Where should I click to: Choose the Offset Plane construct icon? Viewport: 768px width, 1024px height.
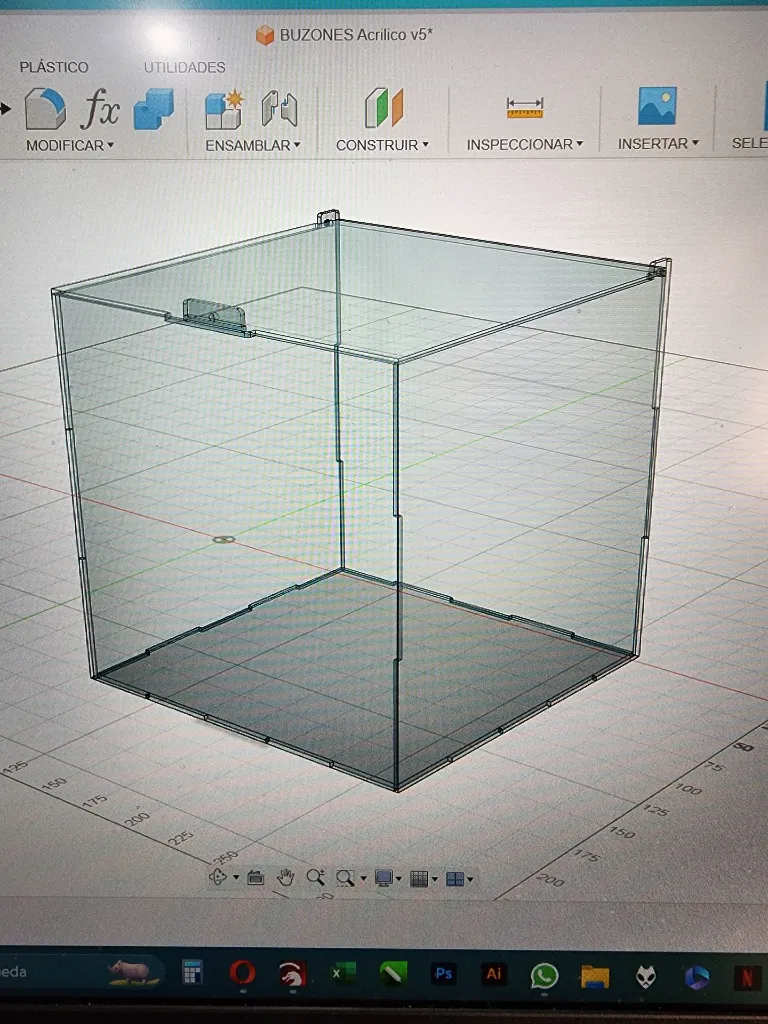(384, 108)
